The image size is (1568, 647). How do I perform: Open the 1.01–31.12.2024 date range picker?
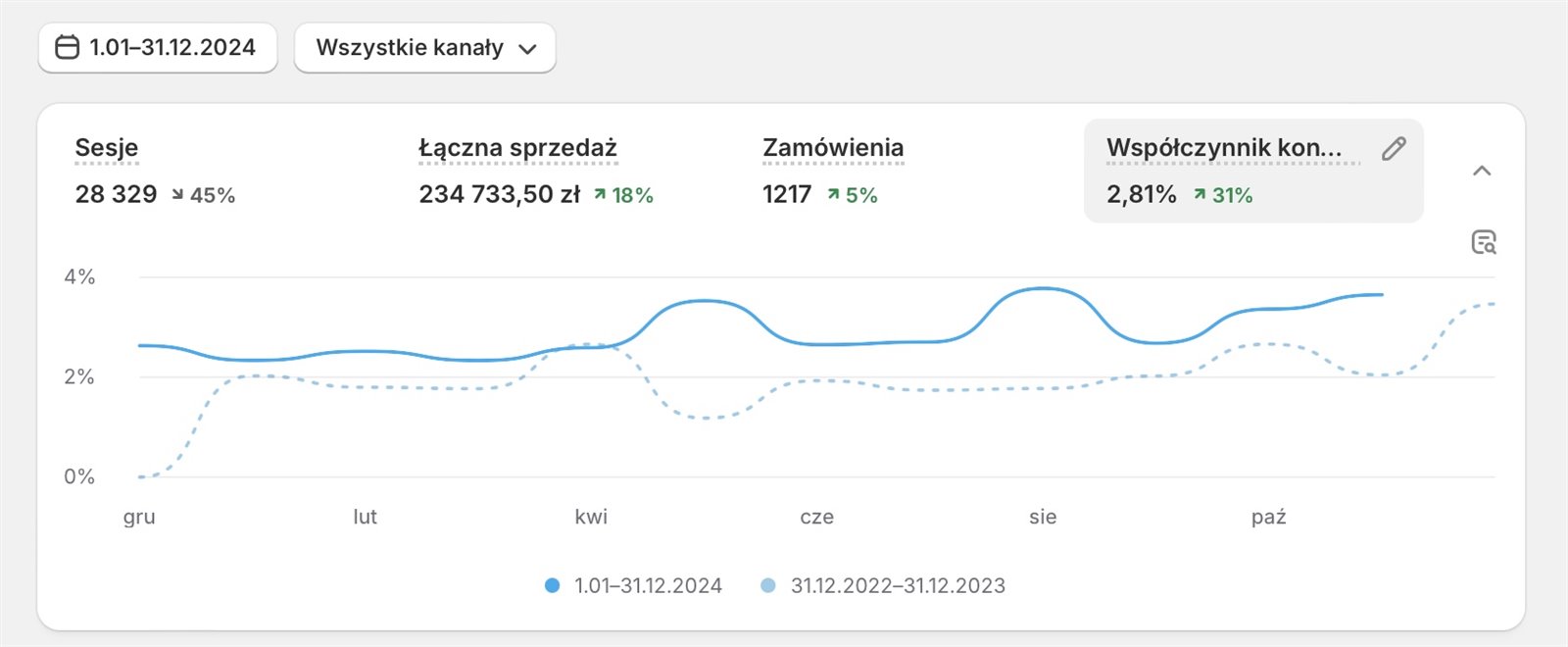(158, 48)
